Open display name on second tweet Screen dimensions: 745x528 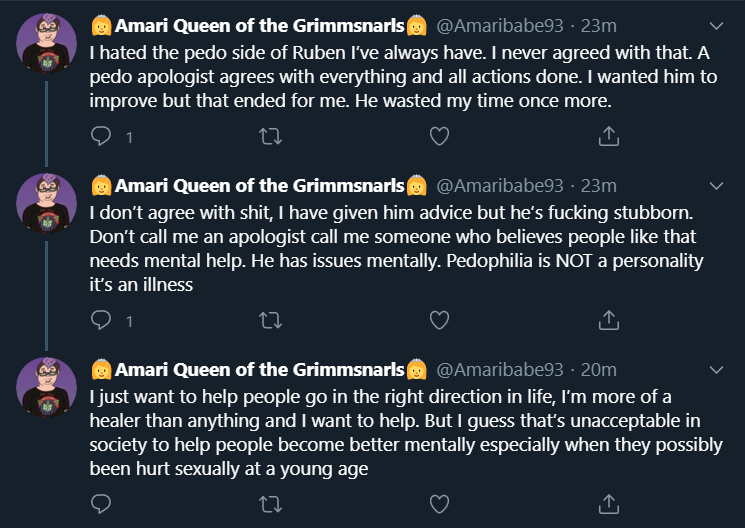point(259,186)
